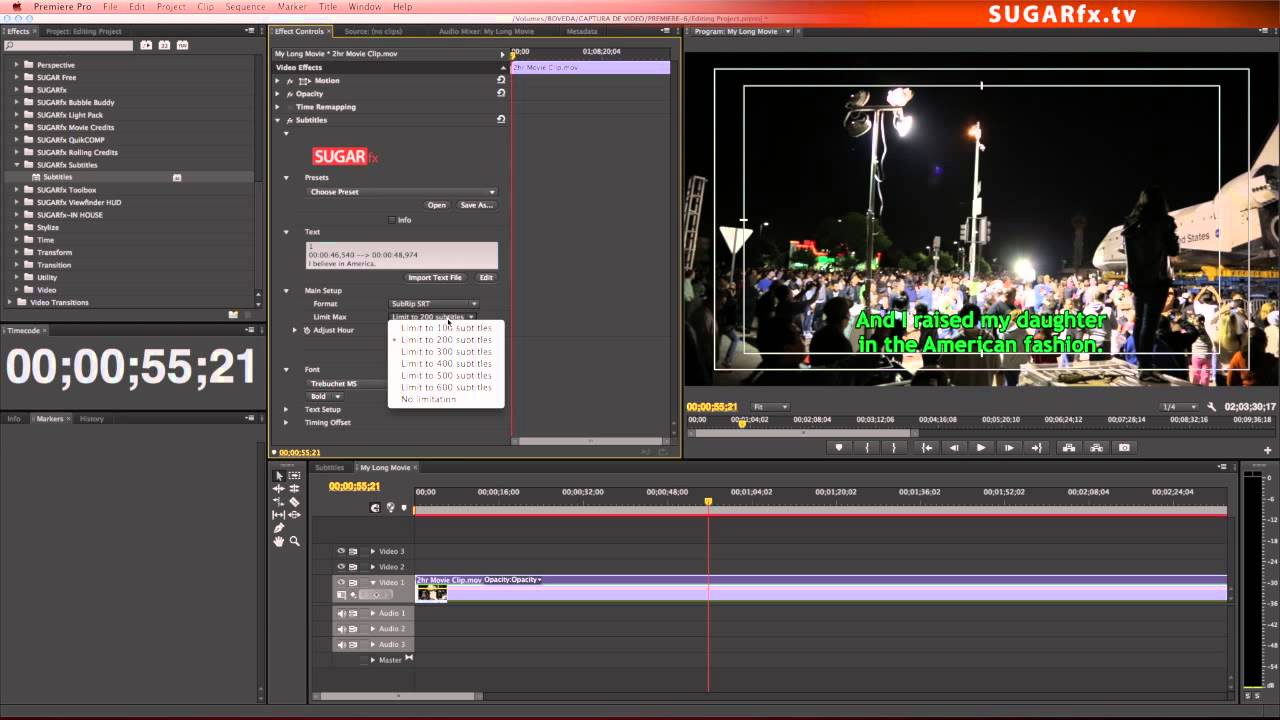Export a frame with the camera icon

(x=1125, y=448)
